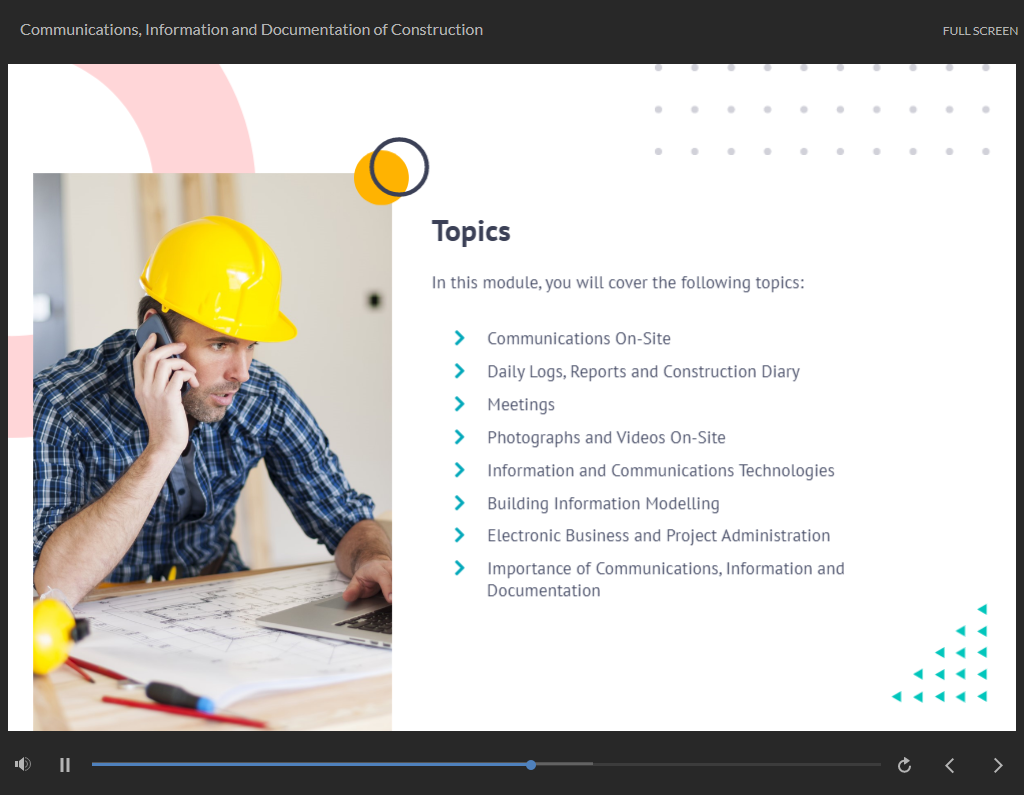
Task: Mute the course audio volume icon
Action: (x=23, y=765)
